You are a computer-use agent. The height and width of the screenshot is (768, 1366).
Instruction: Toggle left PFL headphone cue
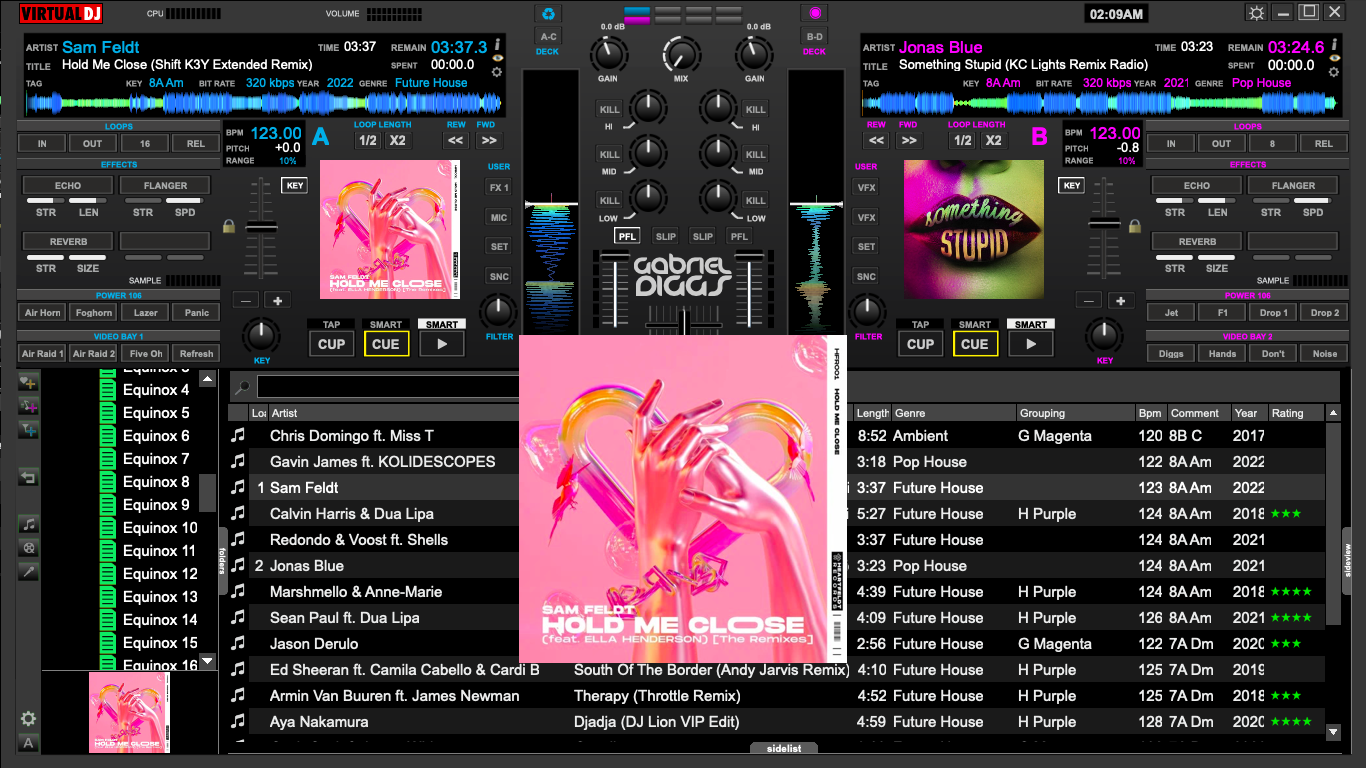(x=627, y=236)
